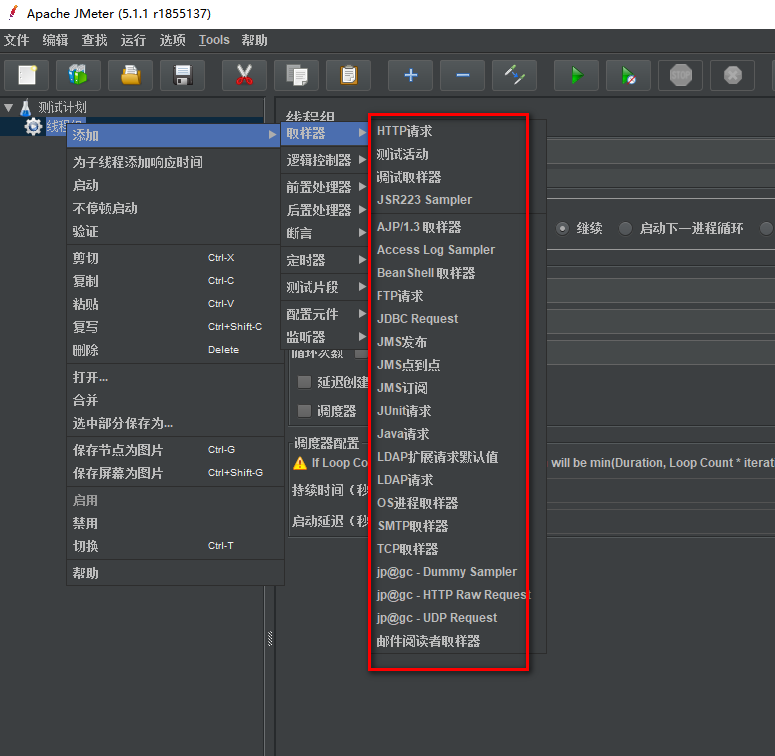775x756 pixels.
Task: Expand the 前置处理器 submenu
Action: click(324, 187)
